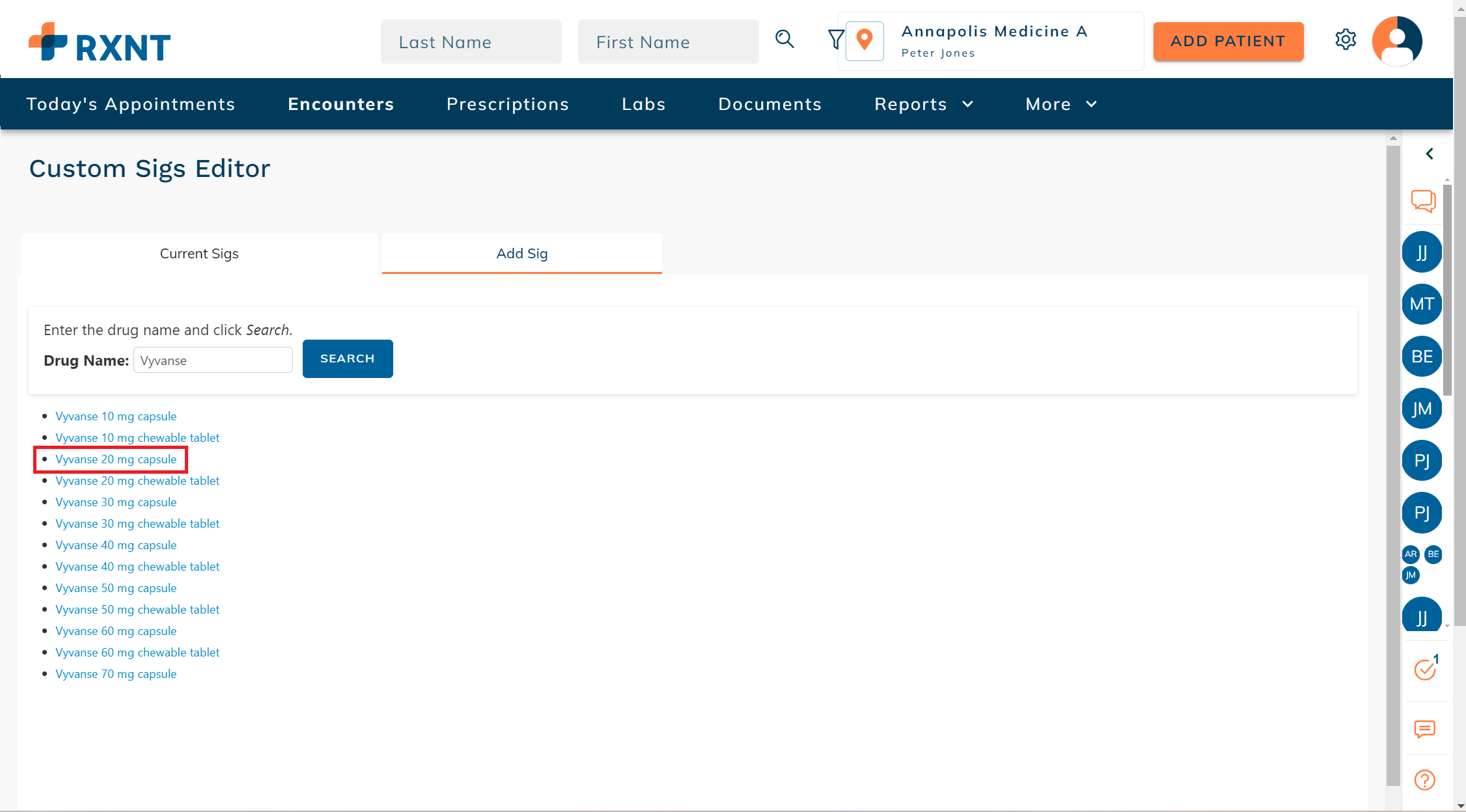The image size is (1466, 812).
Task: Expand the More dropdown menu
Action: coord(1061,104)
